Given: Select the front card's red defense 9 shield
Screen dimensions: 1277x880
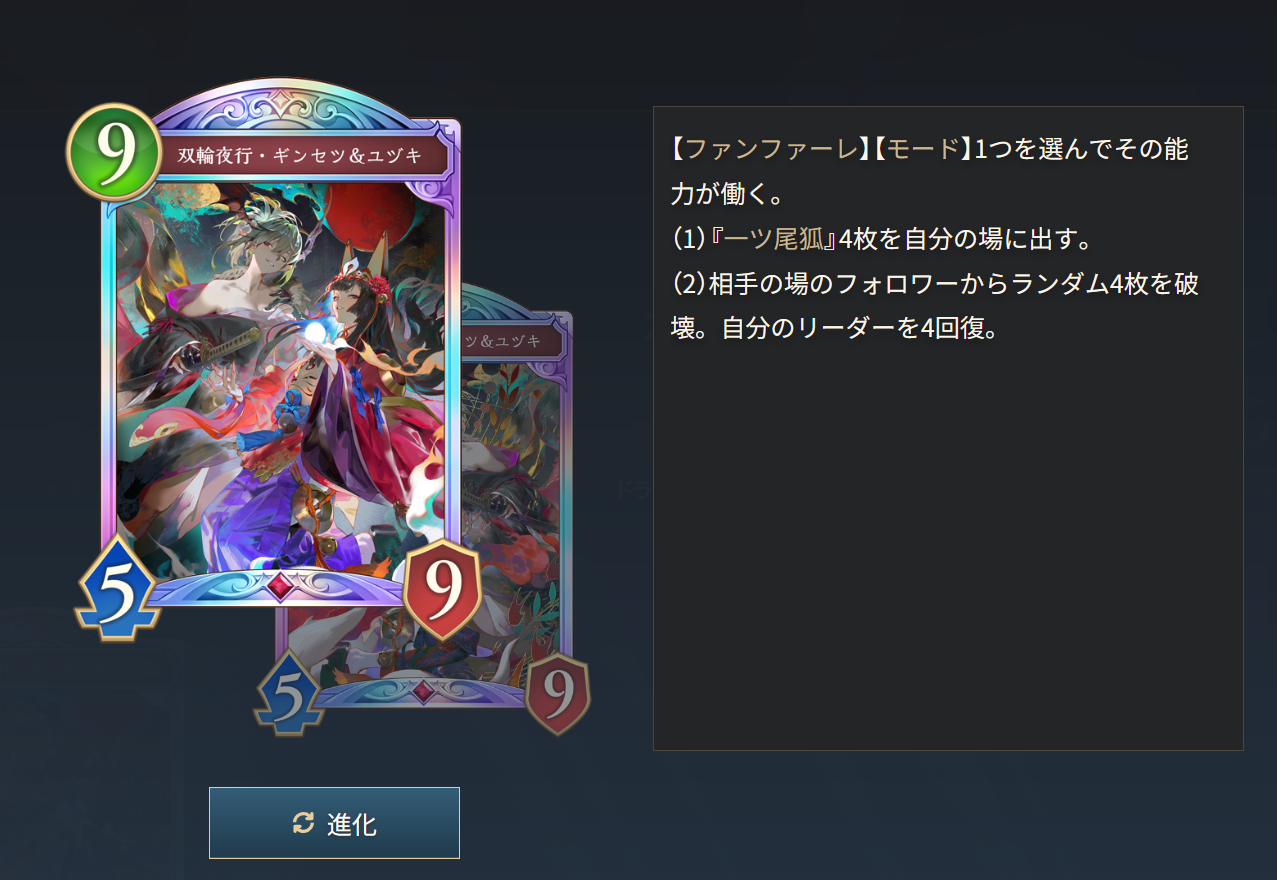Looking at the screenshot, I should [443, 588].
